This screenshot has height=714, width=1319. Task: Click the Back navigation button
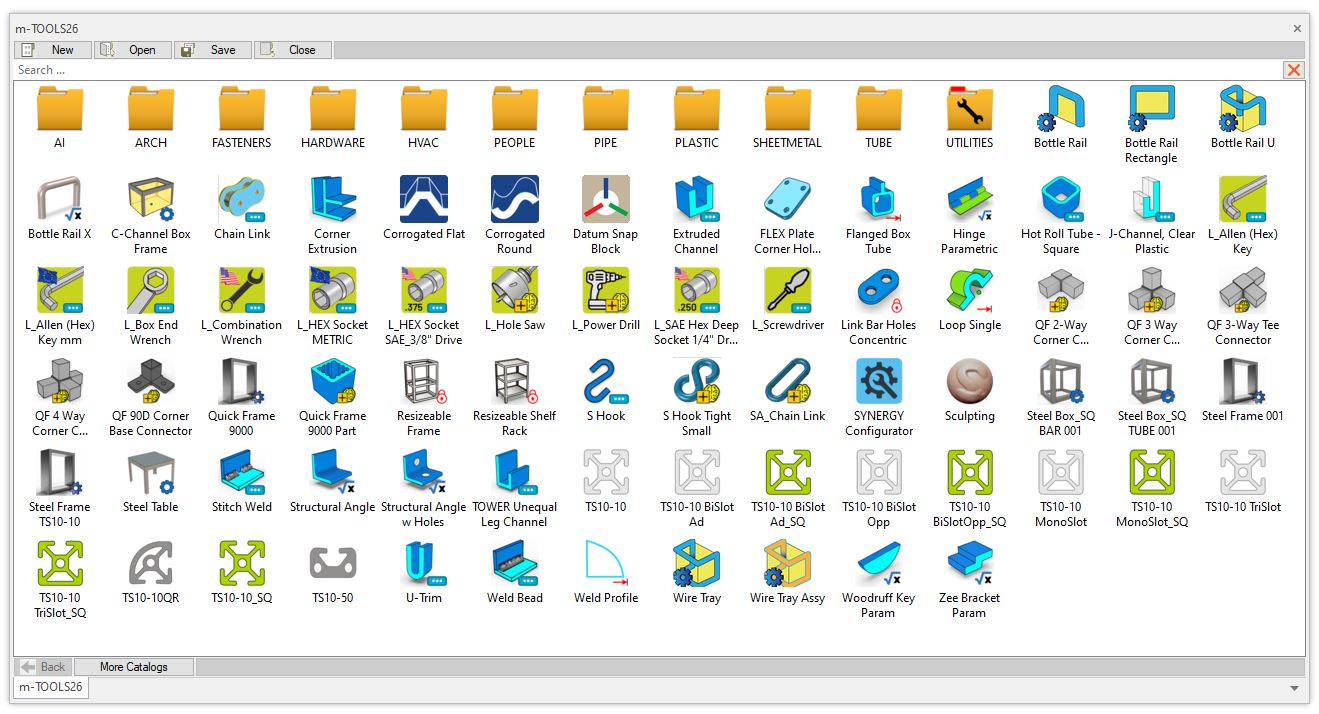(43, 667)
